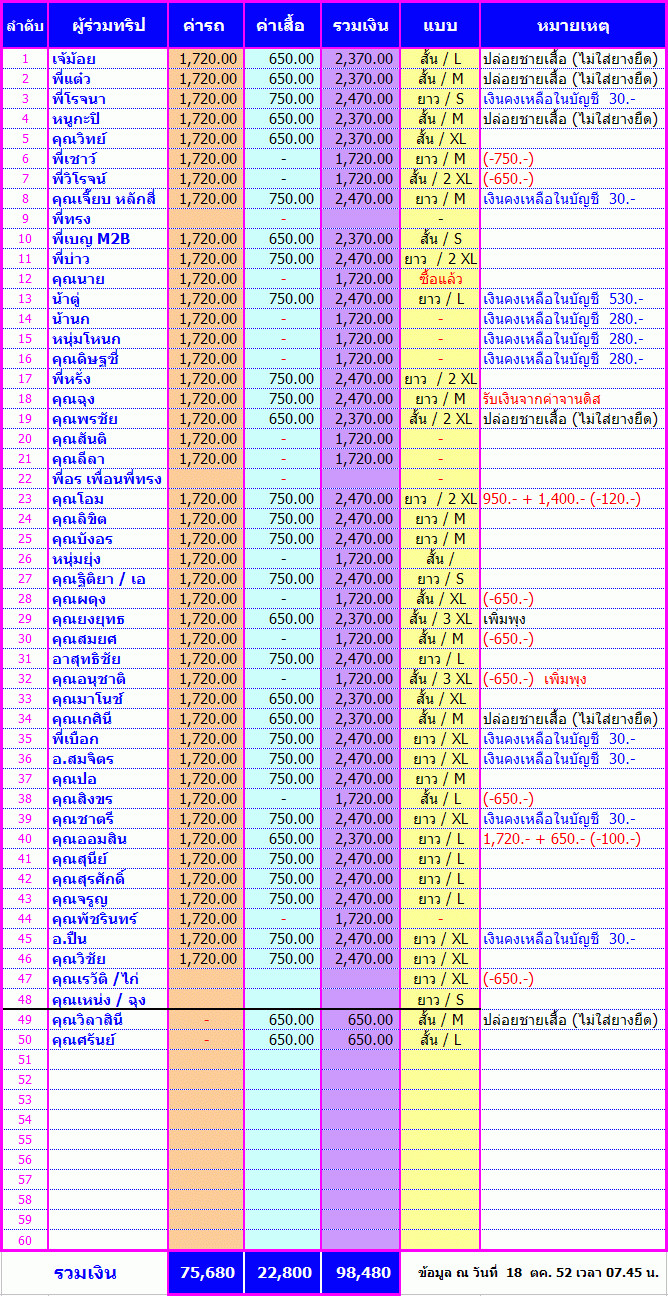Click the name cell พี่เบิ้อก
This screenshot has height=1296, width=668.
[x=108, y=738]
